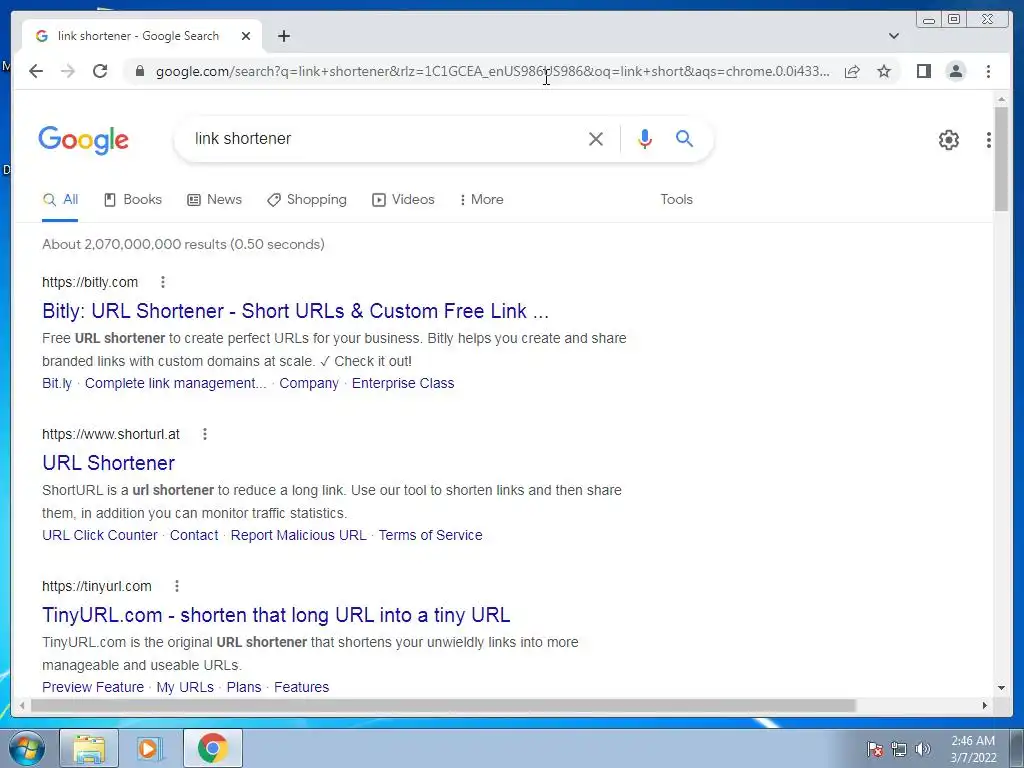The image size is (1024, 768).
Task: Open the URL Shortener result title
Action: pyautogui.click(x=108, y=463)
